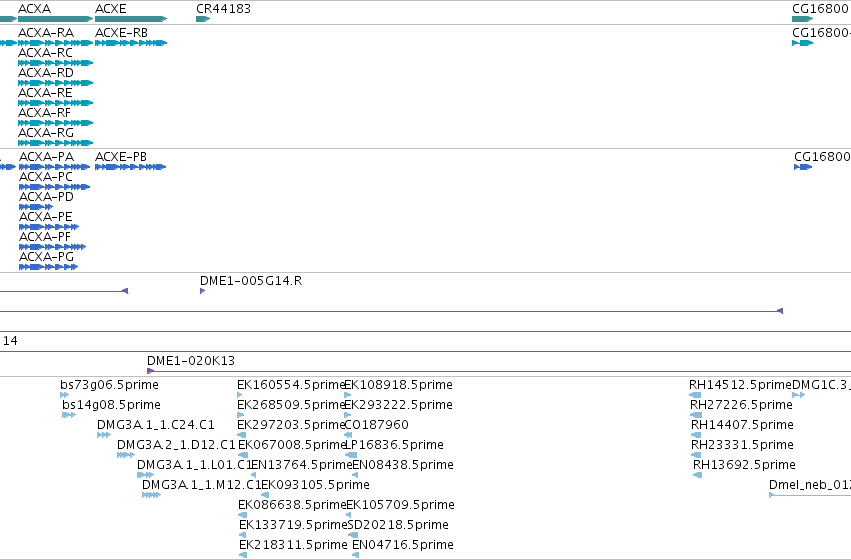Select EST EK218311.5prime
This screenshot has height=560, width=851.
point(243,555)
